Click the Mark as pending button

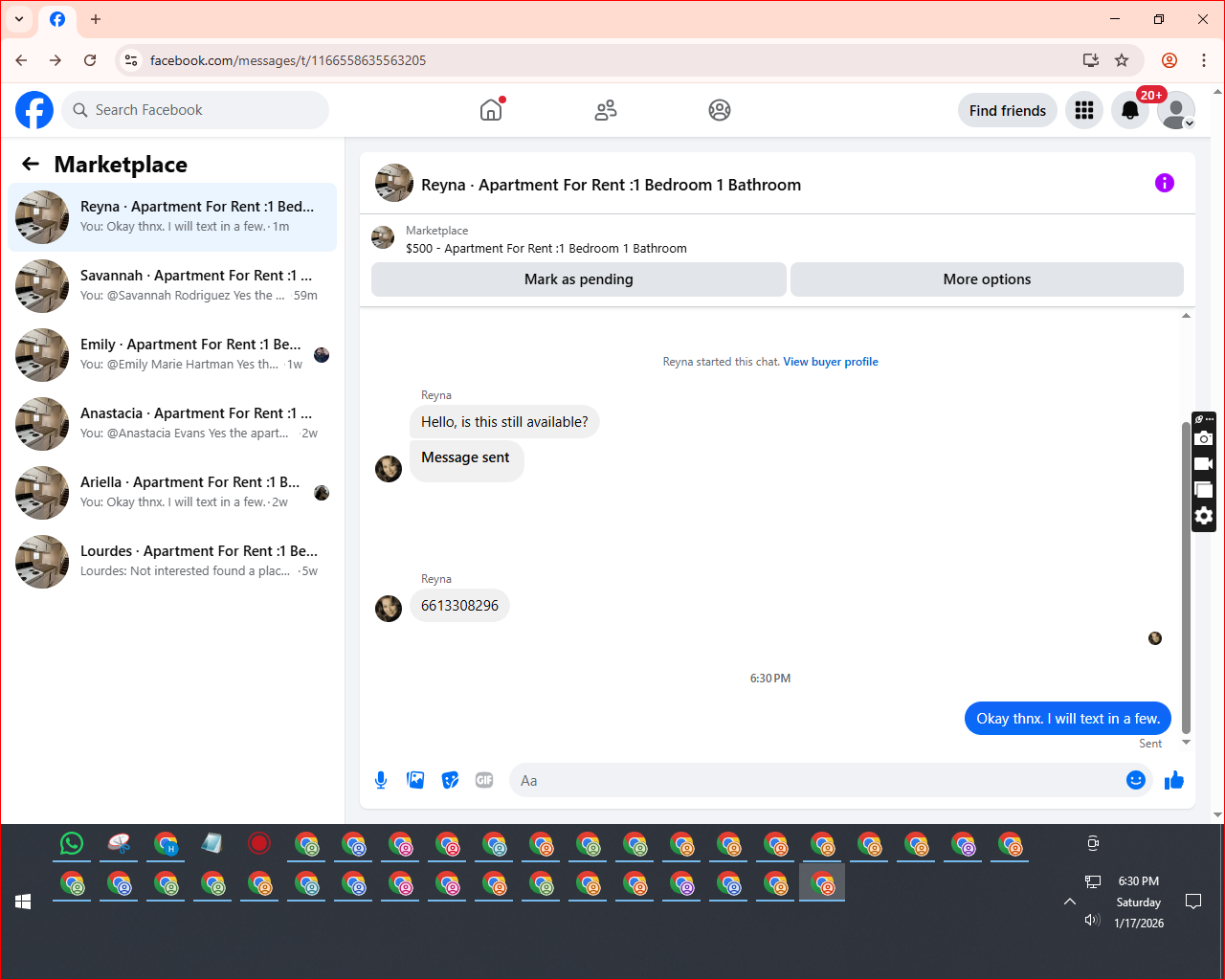point(579,279)
